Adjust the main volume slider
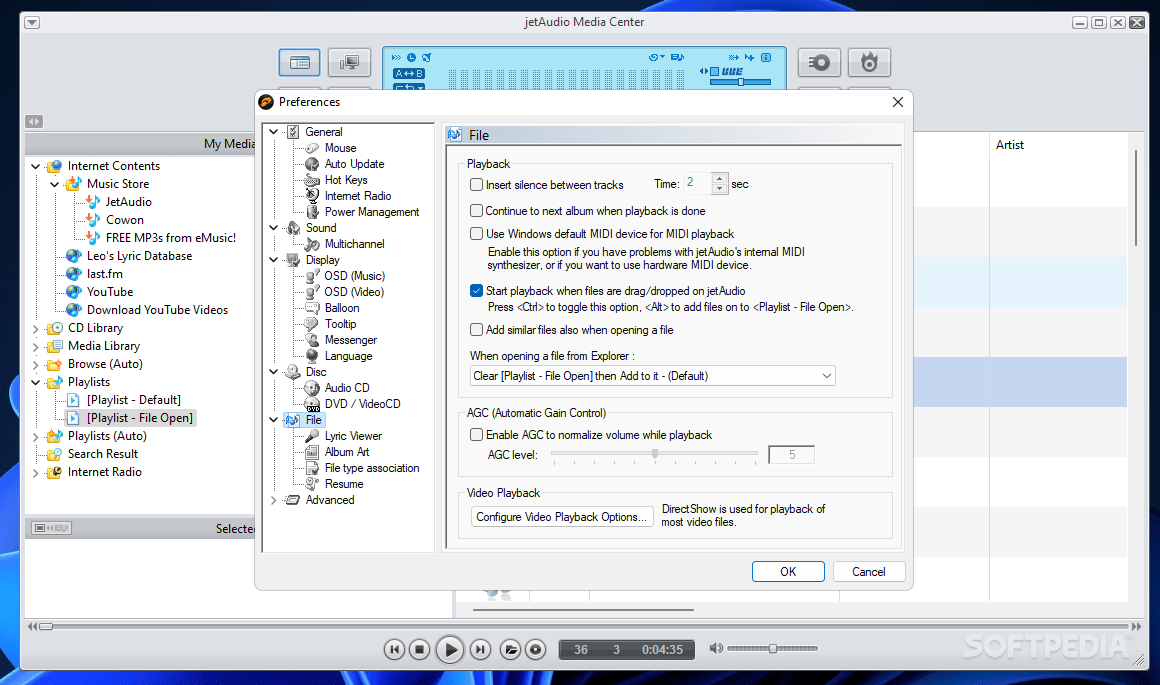1160x685 pixels. 772,649
